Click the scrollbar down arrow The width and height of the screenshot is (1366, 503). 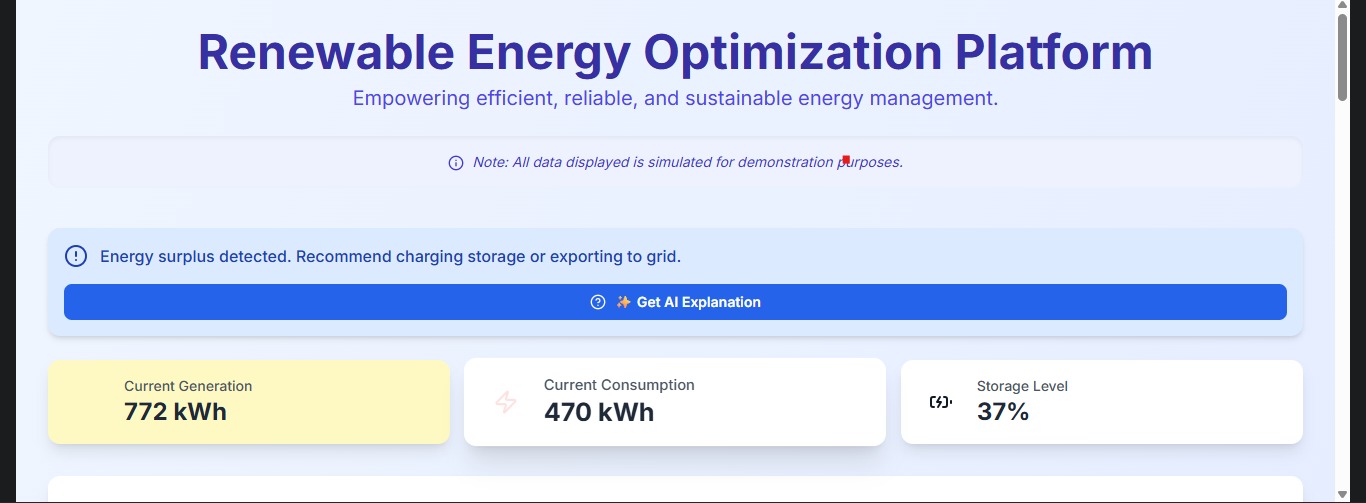coord(1342,494)
